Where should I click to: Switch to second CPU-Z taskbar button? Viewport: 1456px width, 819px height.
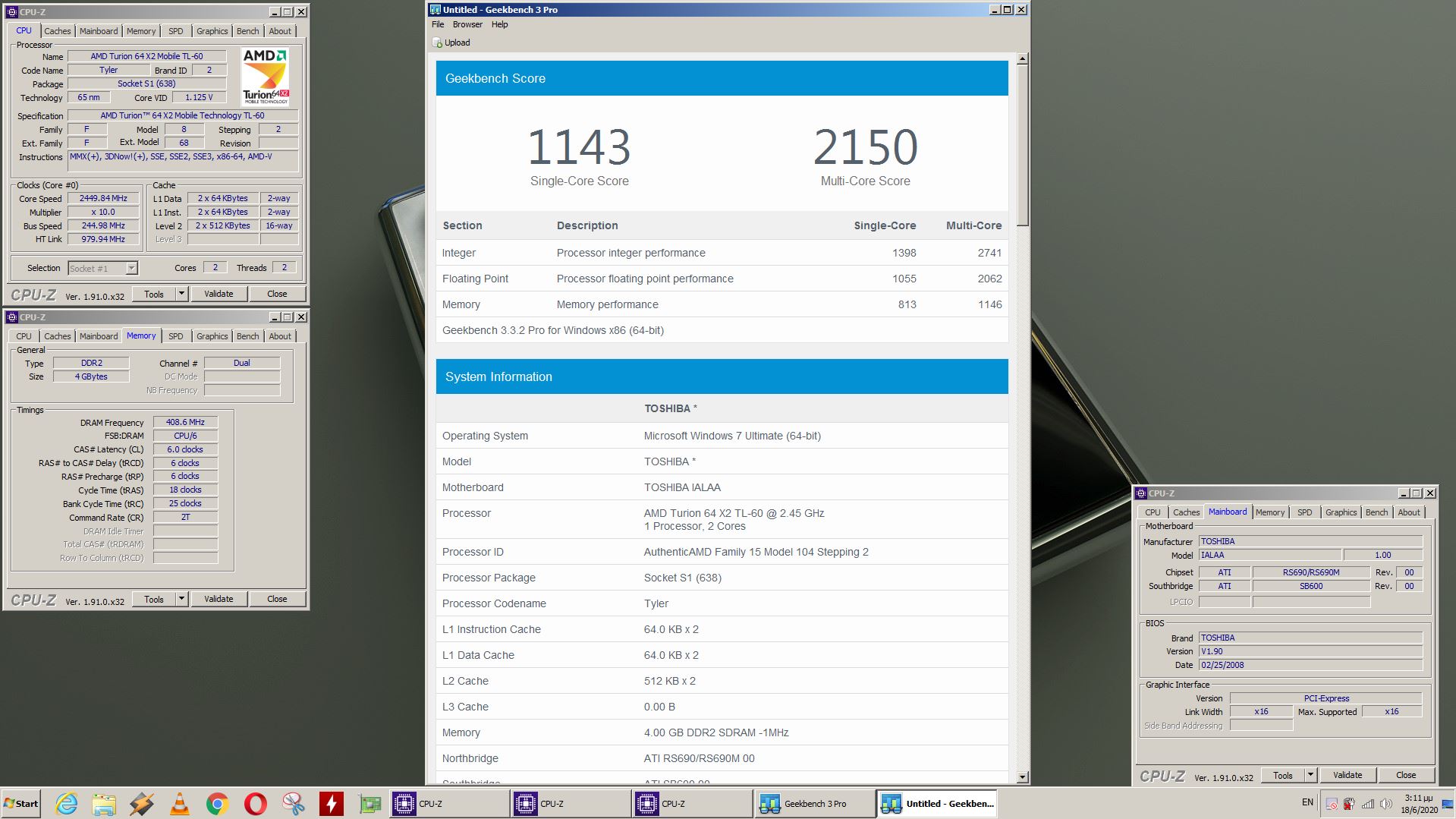click(571, 803)
